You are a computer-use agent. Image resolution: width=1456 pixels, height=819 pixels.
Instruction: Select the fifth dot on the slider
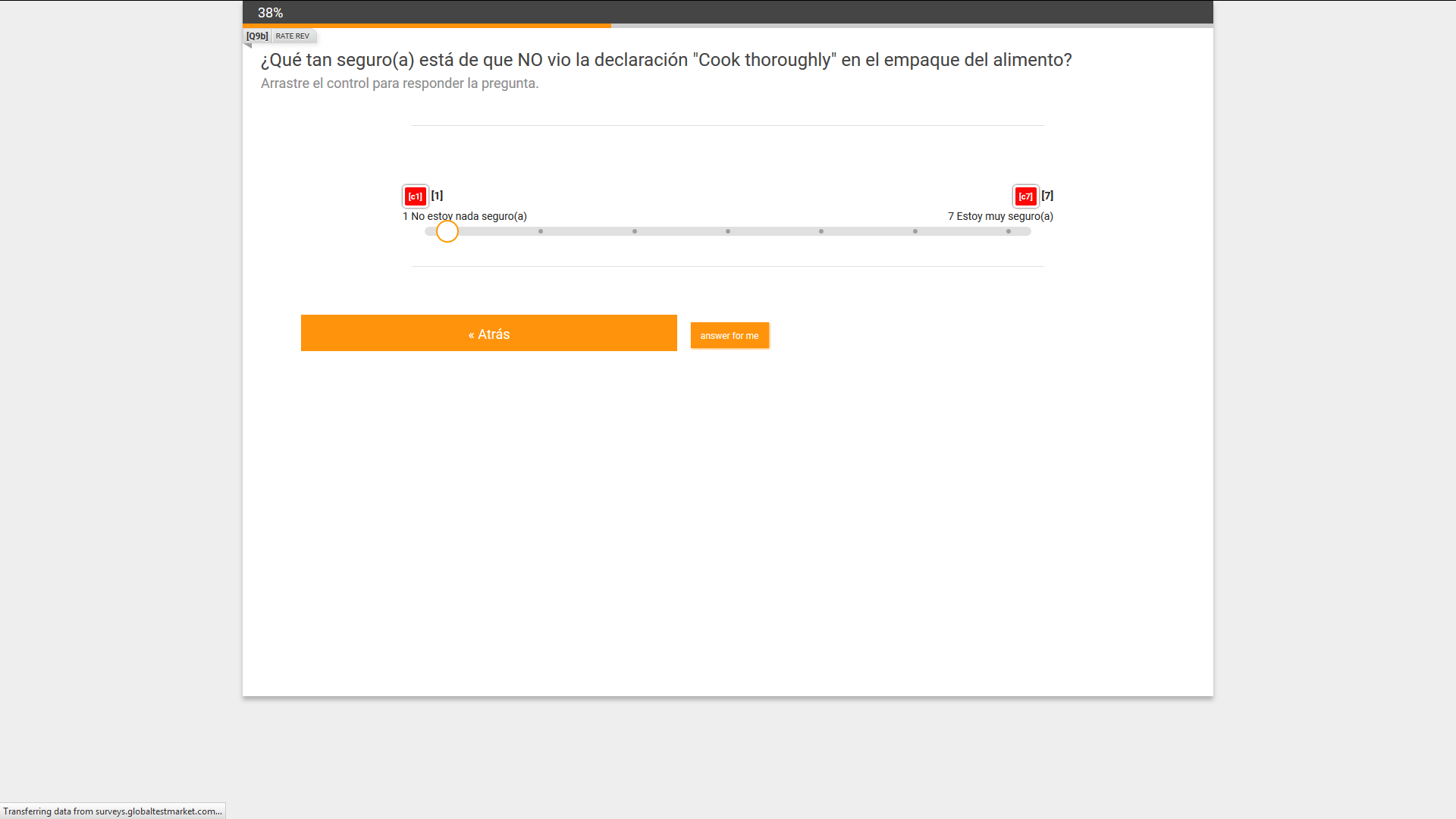821,231
